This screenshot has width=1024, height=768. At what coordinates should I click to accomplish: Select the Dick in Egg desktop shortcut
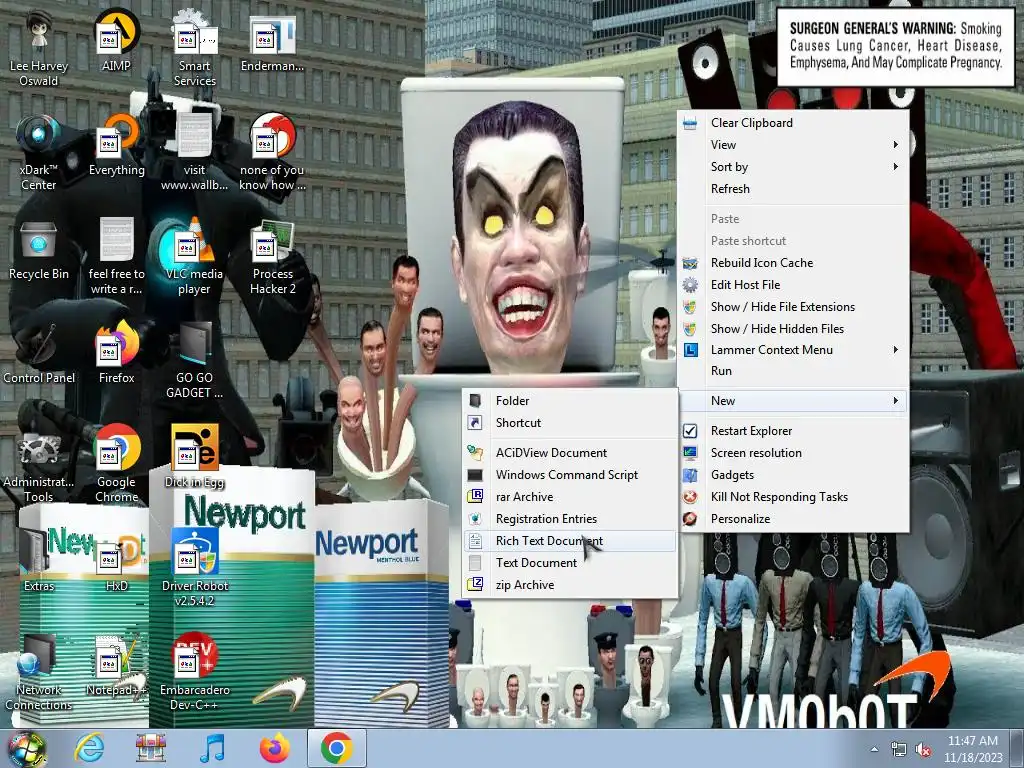click(194, 457)
